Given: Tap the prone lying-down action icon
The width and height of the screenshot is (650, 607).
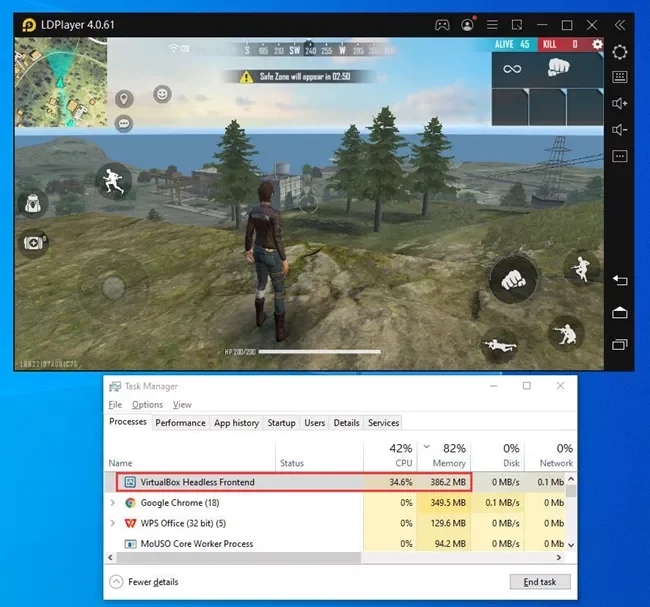Looking at the screenshot, I should 499,345.
